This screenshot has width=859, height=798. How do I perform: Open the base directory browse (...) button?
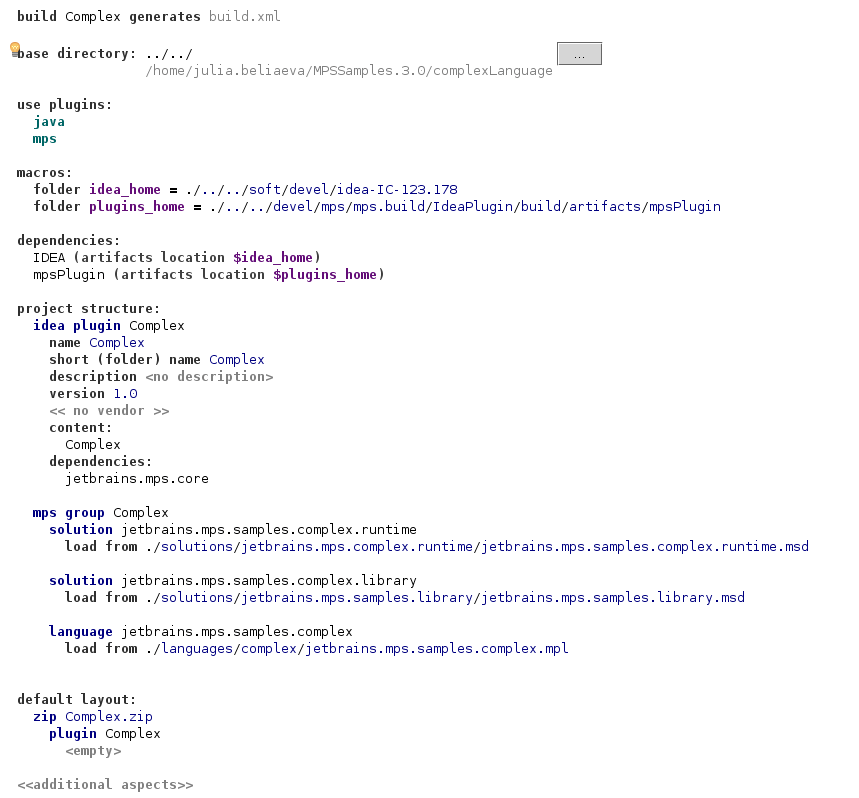coord(578,53)
